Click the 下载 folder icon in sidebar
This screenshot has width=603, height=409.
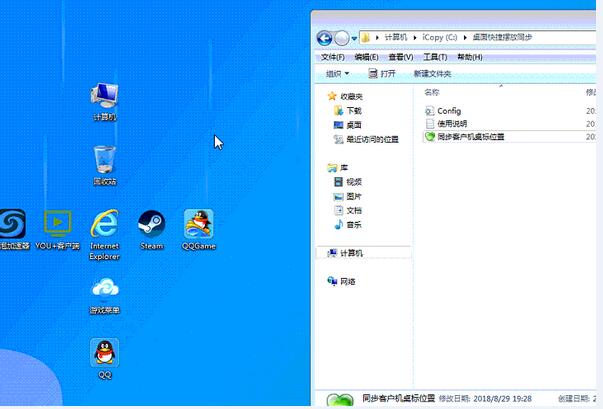point(338,111)
